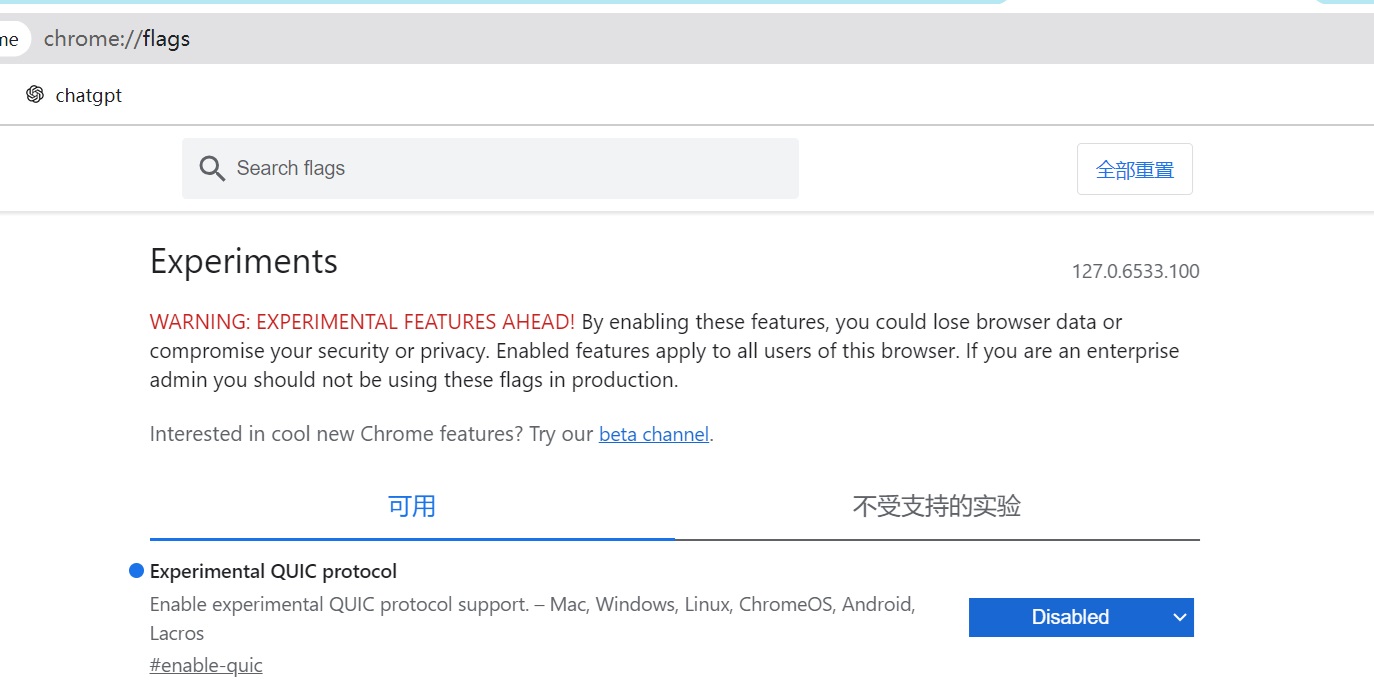Click the "Interested in cool new Chrome features?" text

click(x=371, y=435)
